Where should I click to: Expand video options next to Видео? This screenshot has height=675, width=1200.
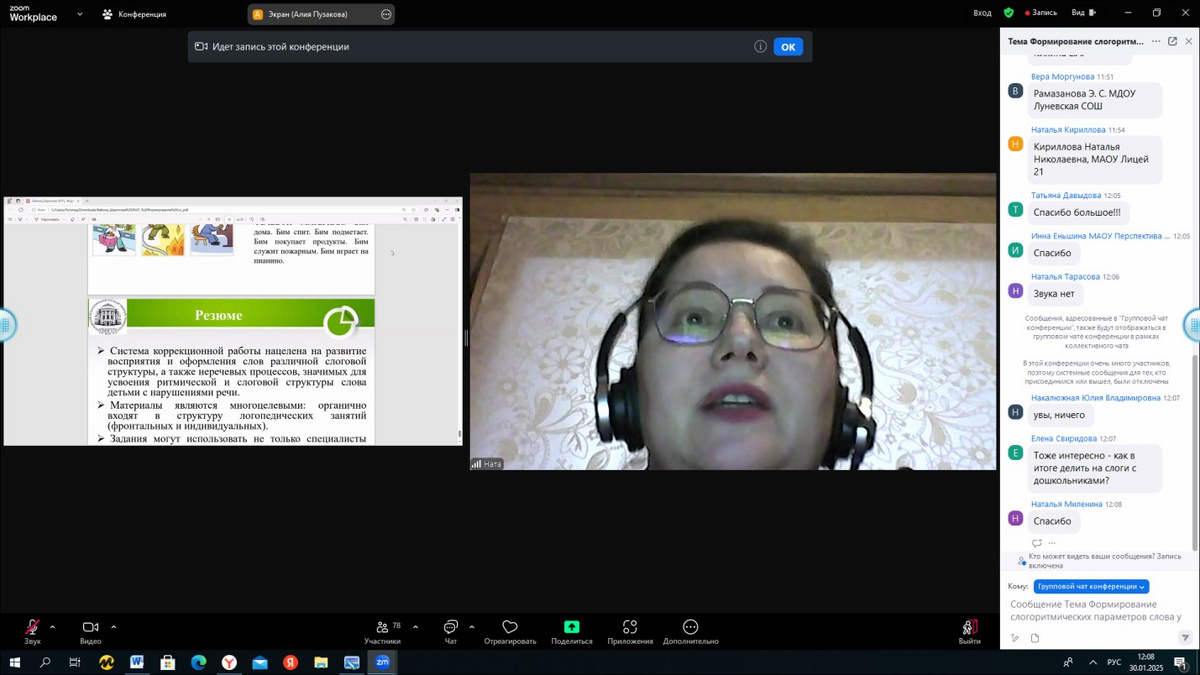pyautogui.click(x=113, y=628)
